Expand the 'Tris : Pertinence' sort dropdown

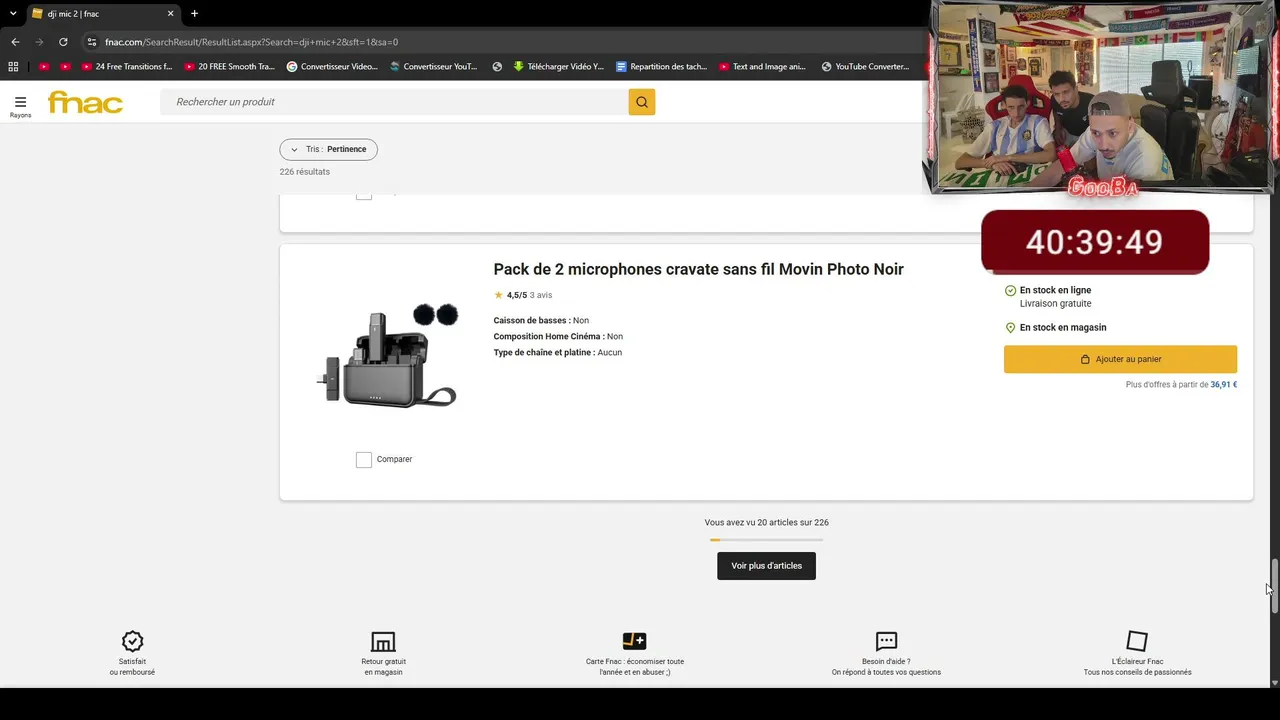[328, 149]
